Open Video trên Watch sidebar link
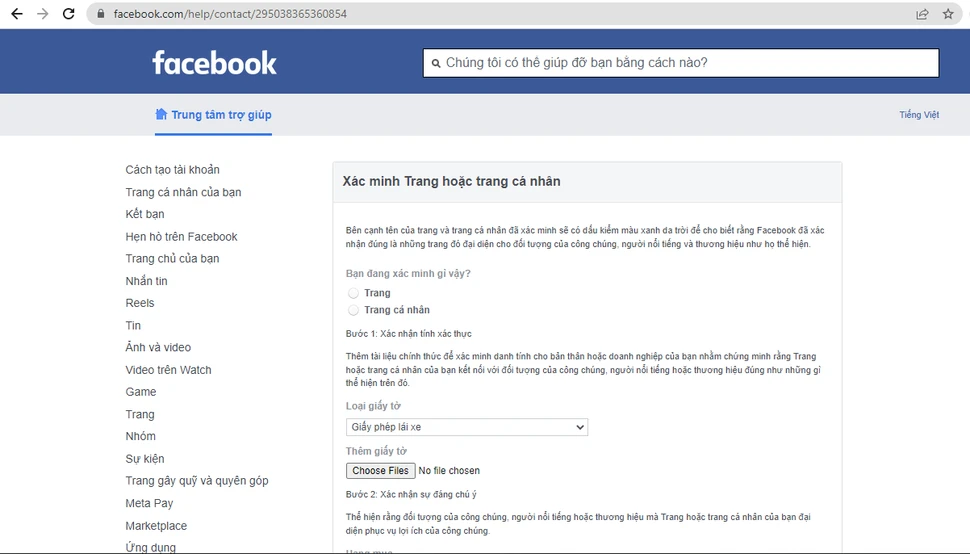Viewport: 970px width, 554px height. tap(168, 370)
